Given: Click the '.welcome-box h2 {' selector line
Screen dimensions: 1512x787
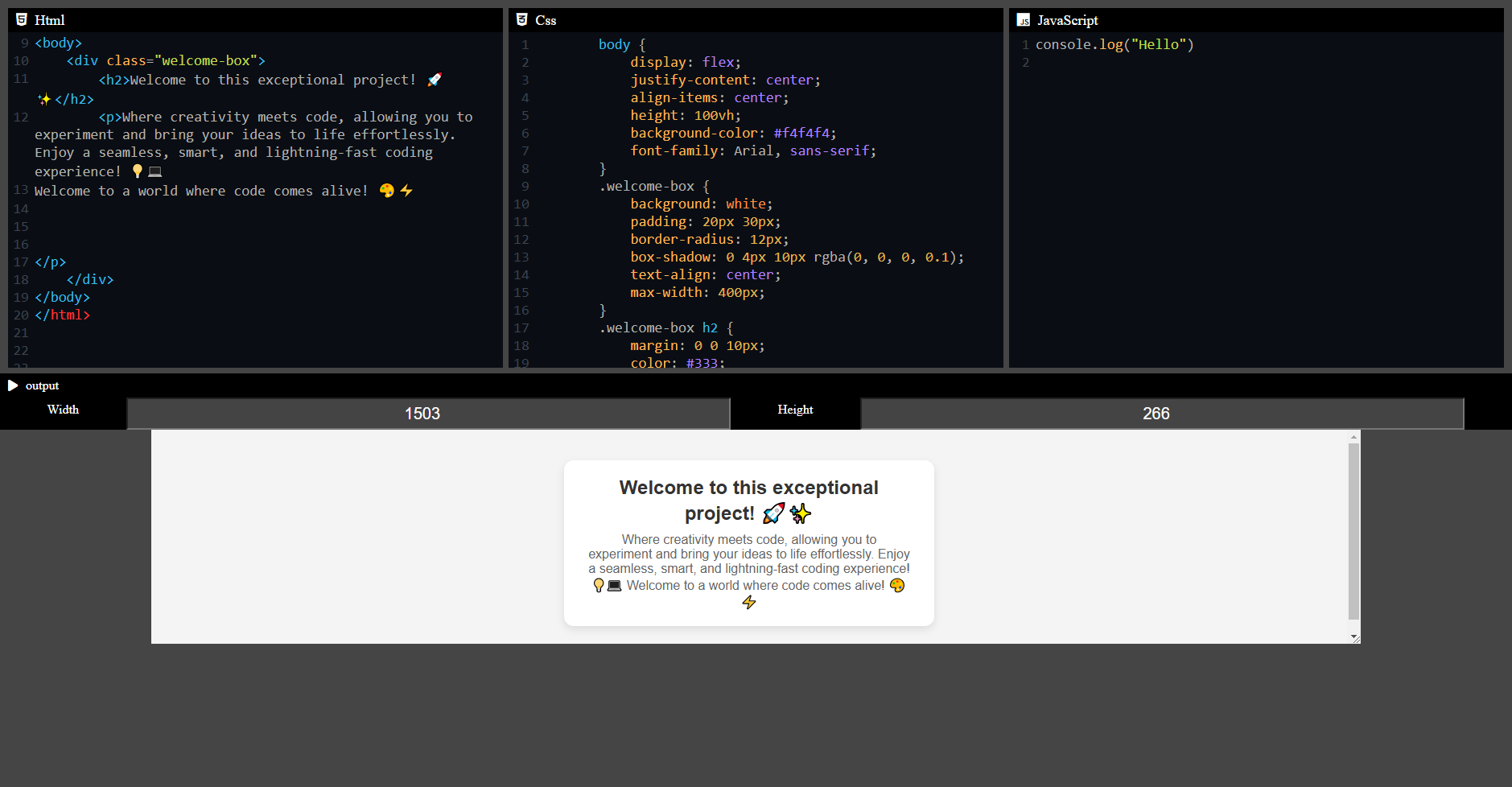Looking at the screenshot, I should tap(665, 328).
